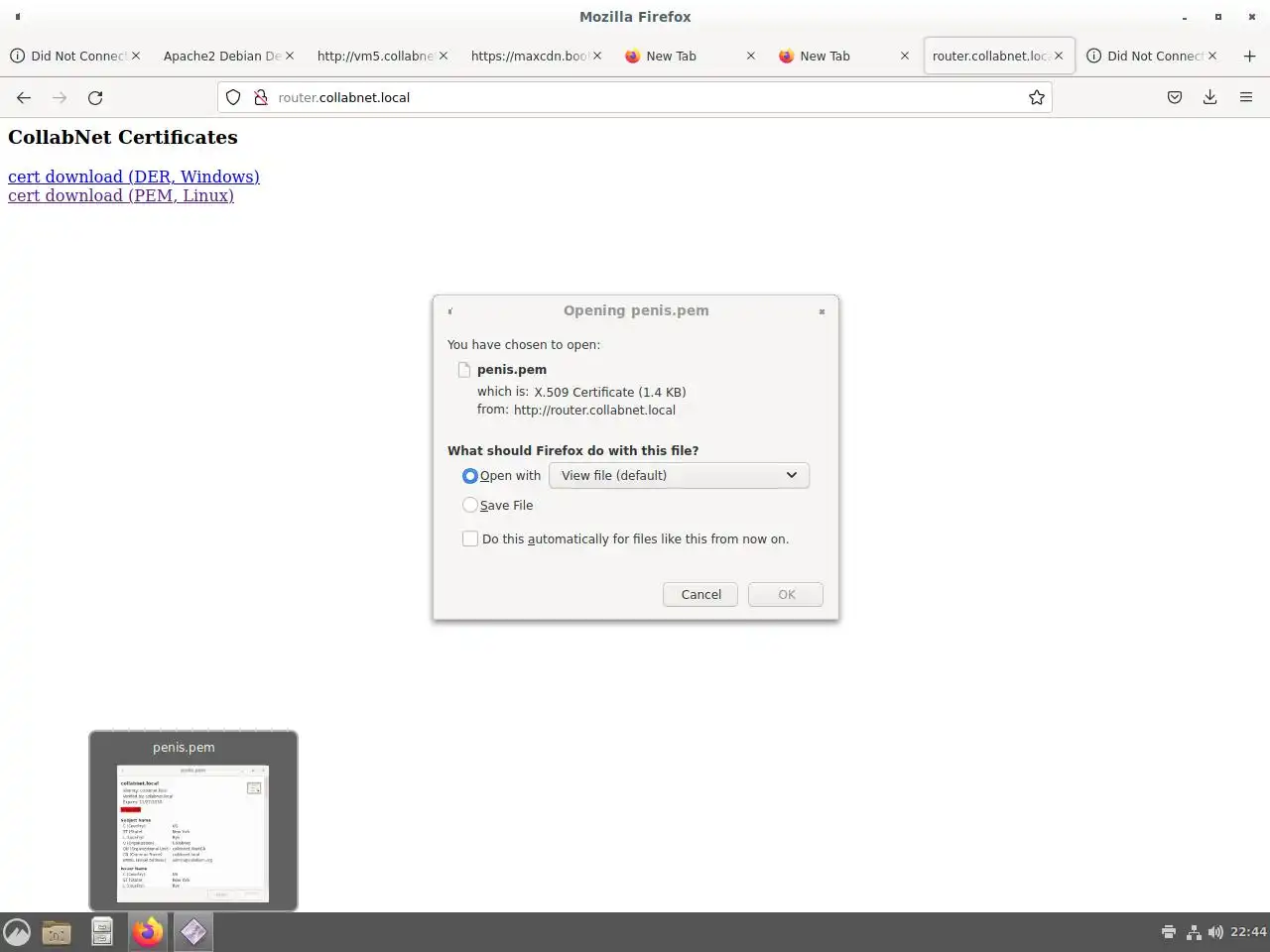Viewport: 1270px width, 952px height.
Task: Click the penis.pem file icon in dialog
Action: pos(463,370)
